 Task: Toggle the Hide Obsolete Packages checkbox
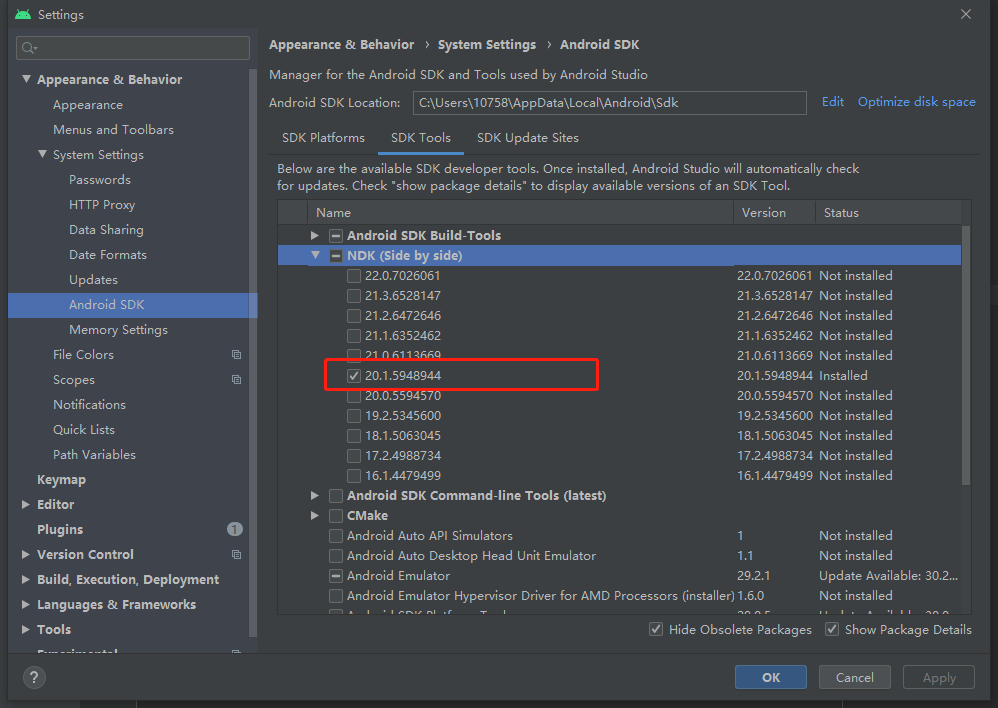click(x=656, y=629)
